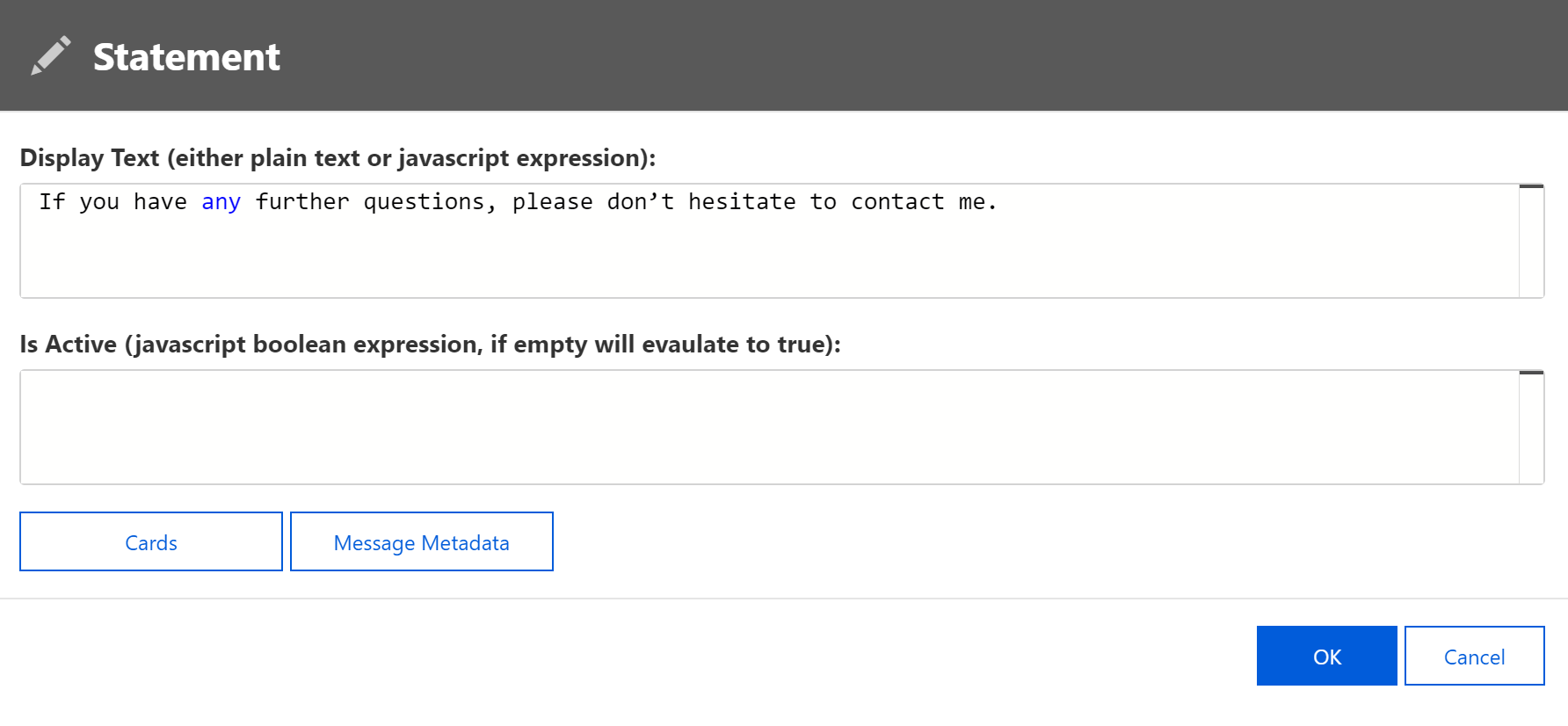
Task: Set cursor after "me." at text end
Action: [x=998, y=202]
